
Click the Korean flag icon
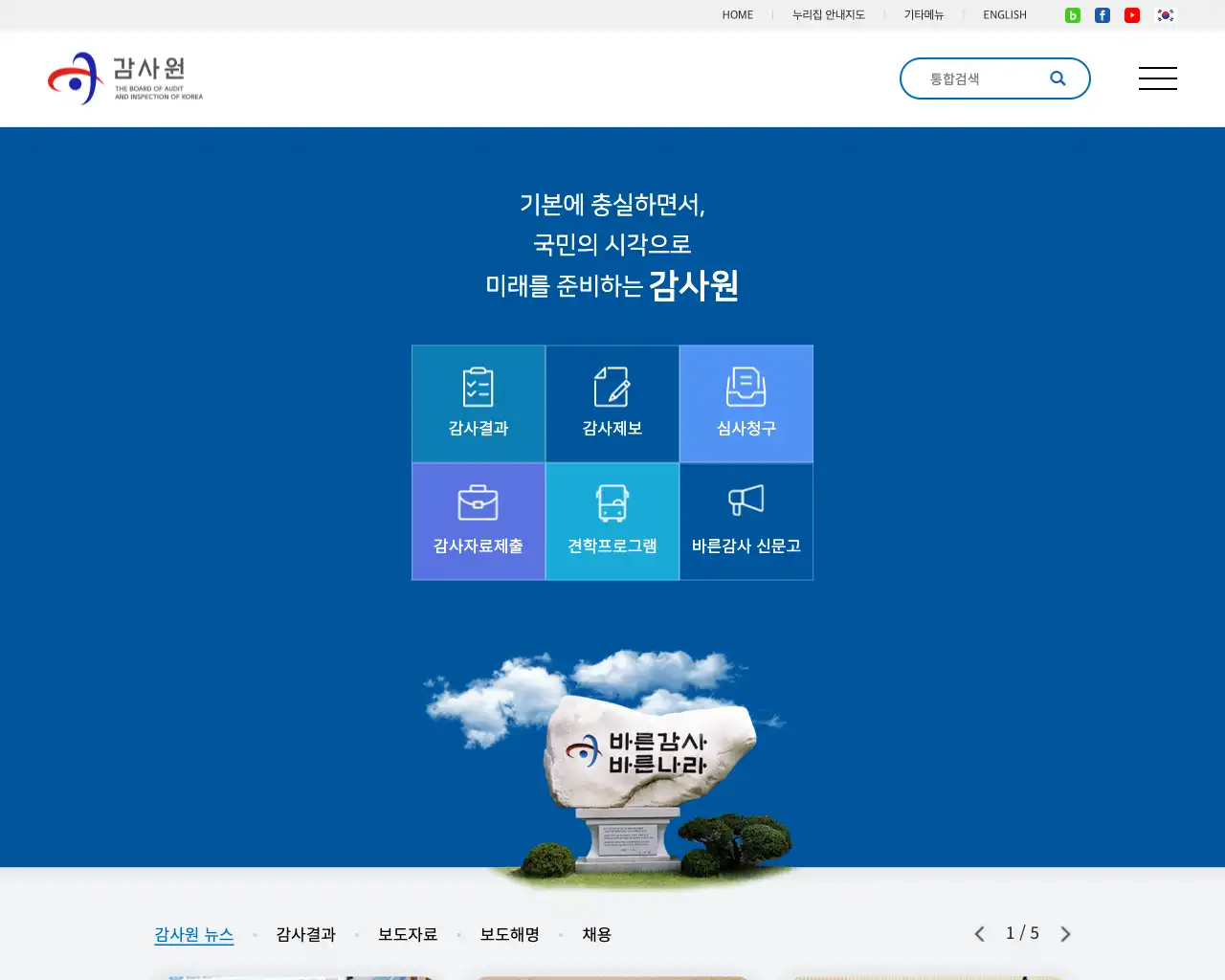[1165, 15]
